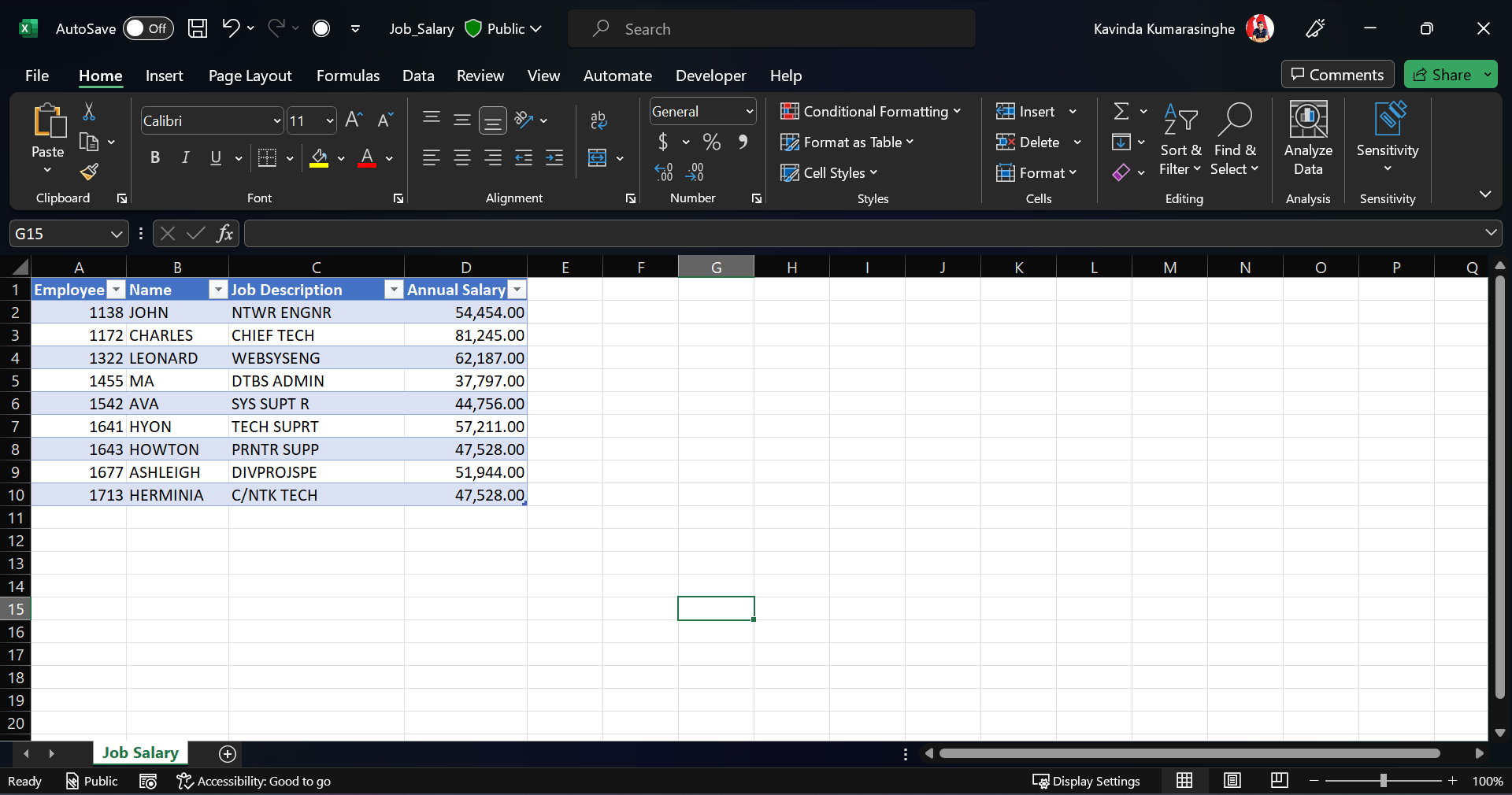Viewport: 1512px width, 795px height.
Task: Click the Paste clipboard icon
Action: click(49, 120)
